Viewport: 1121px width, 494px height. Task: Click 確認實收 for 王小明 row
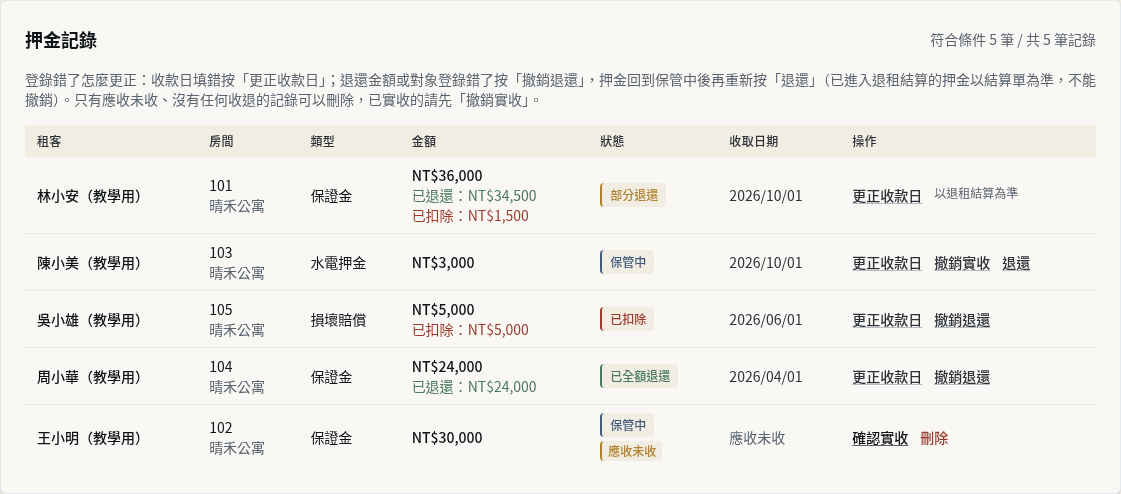coord(880,438)
